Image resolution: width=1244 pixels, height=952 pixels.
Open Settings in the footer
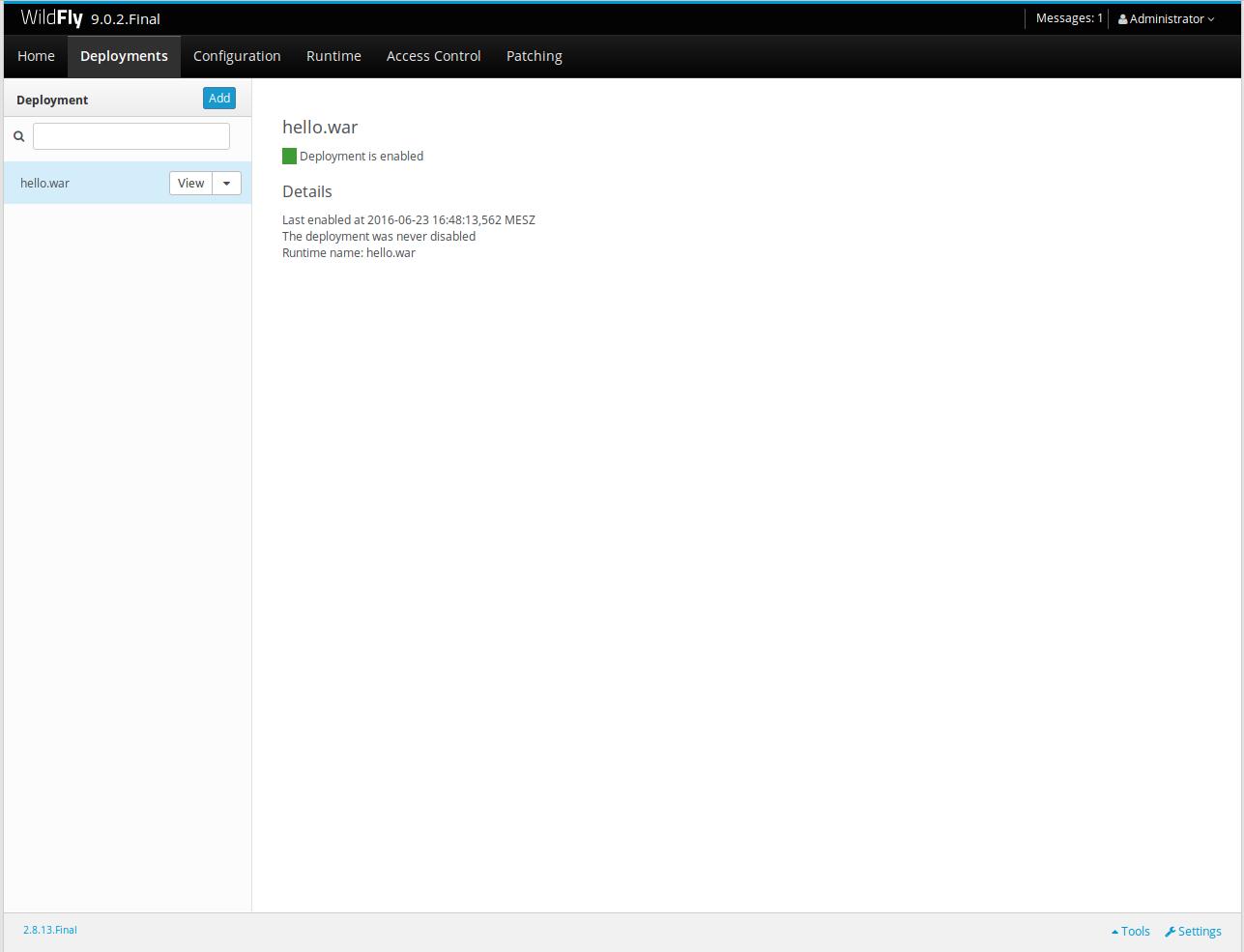coord(1193,932)
